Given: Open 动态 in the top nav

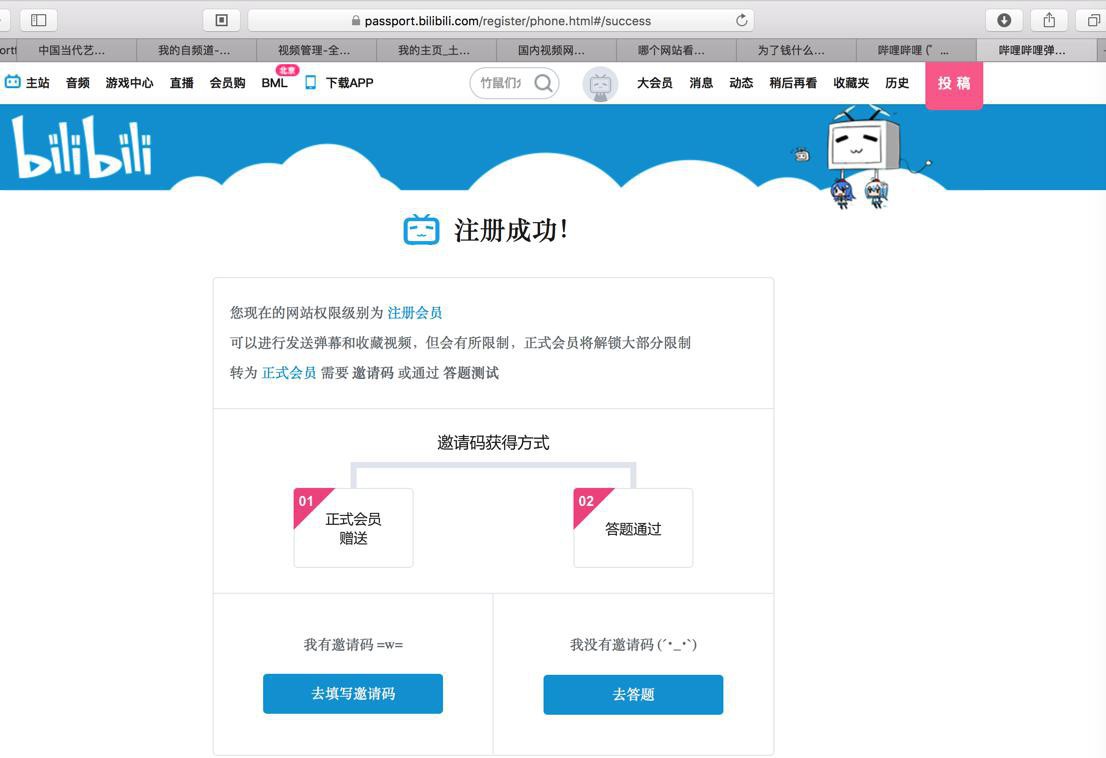Looking at the screenshot, I should point(741,82).
